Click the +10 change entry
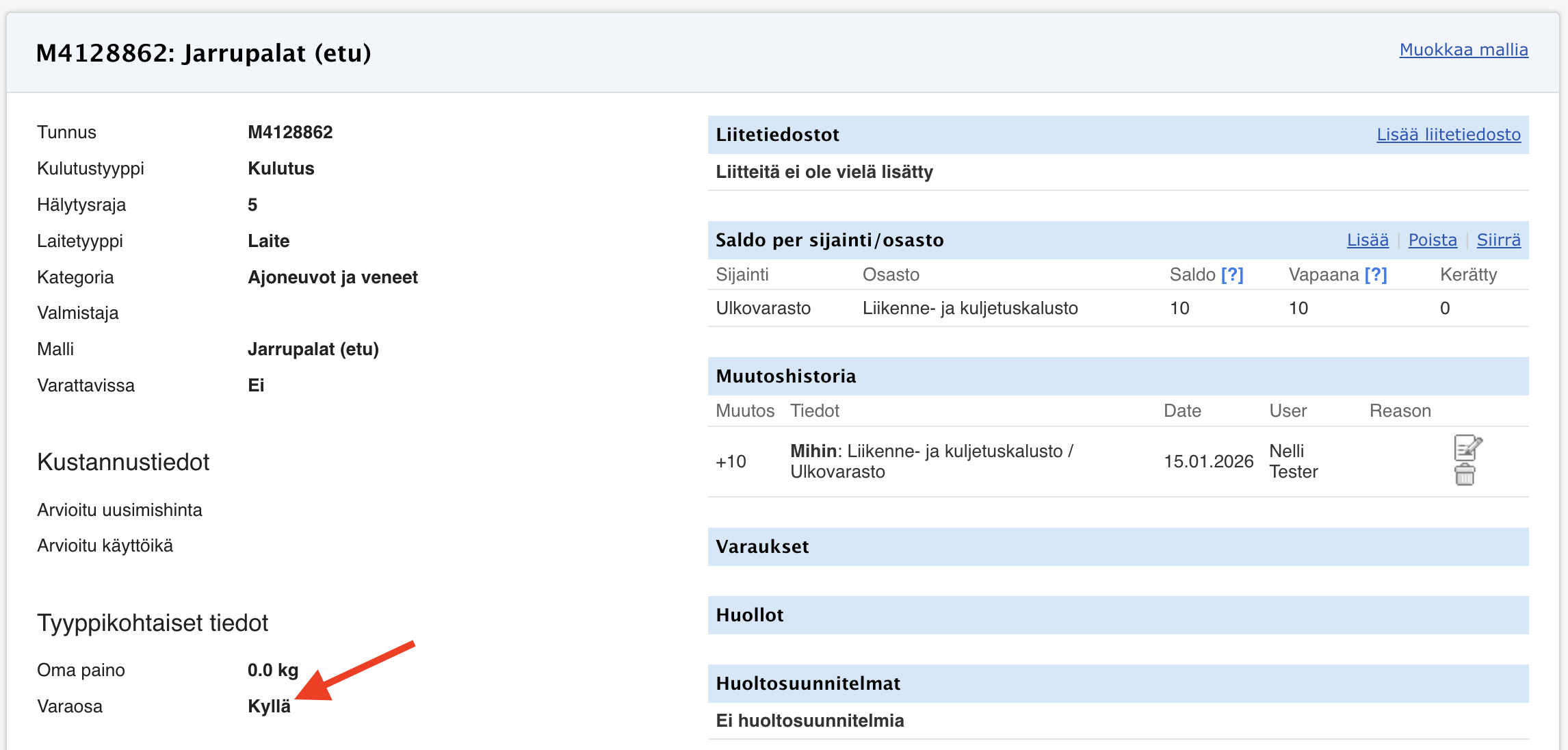 click(x=731, y=461)
